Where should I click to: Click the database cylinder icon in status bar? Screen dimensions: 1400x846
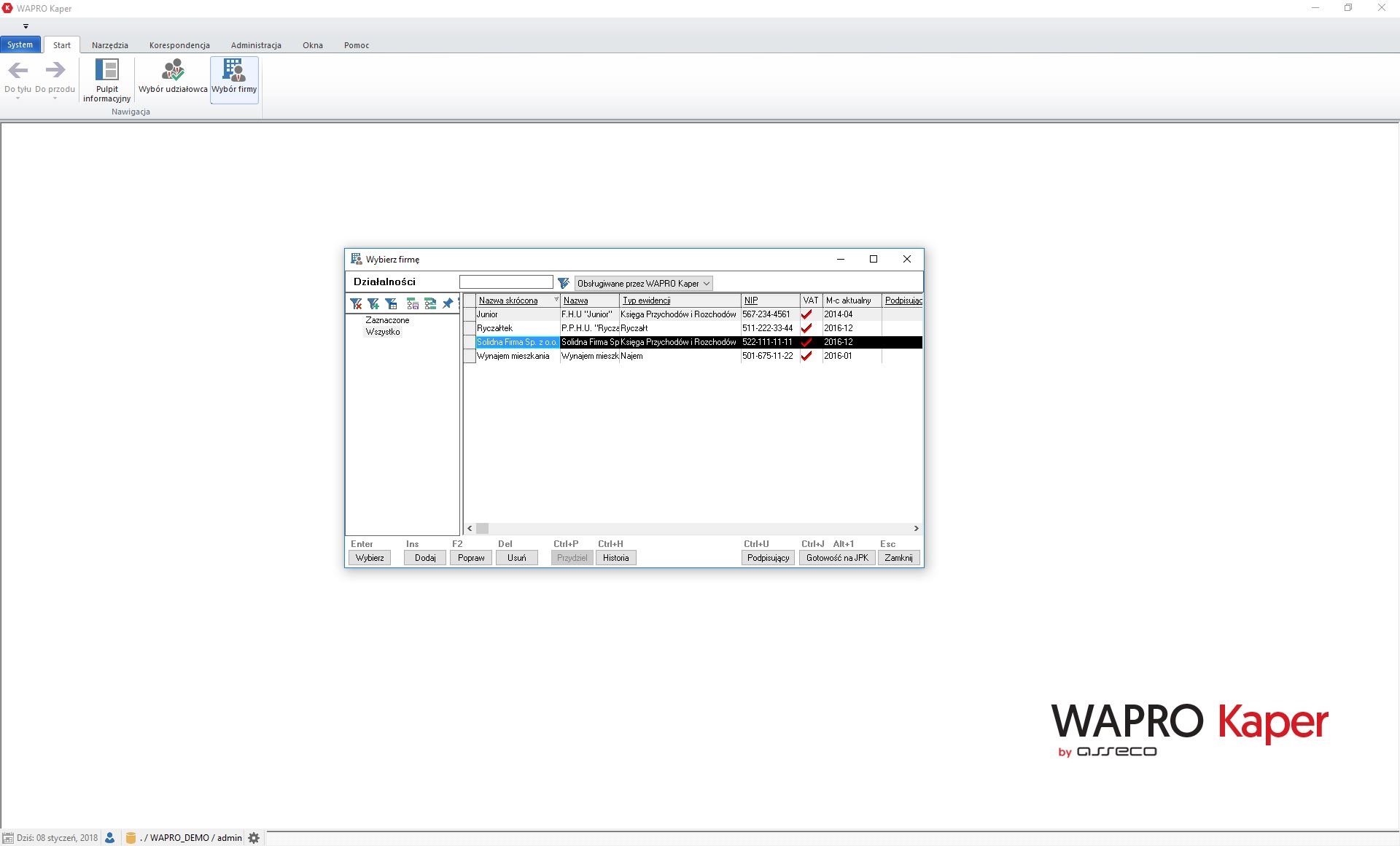[x=131, y=838]
